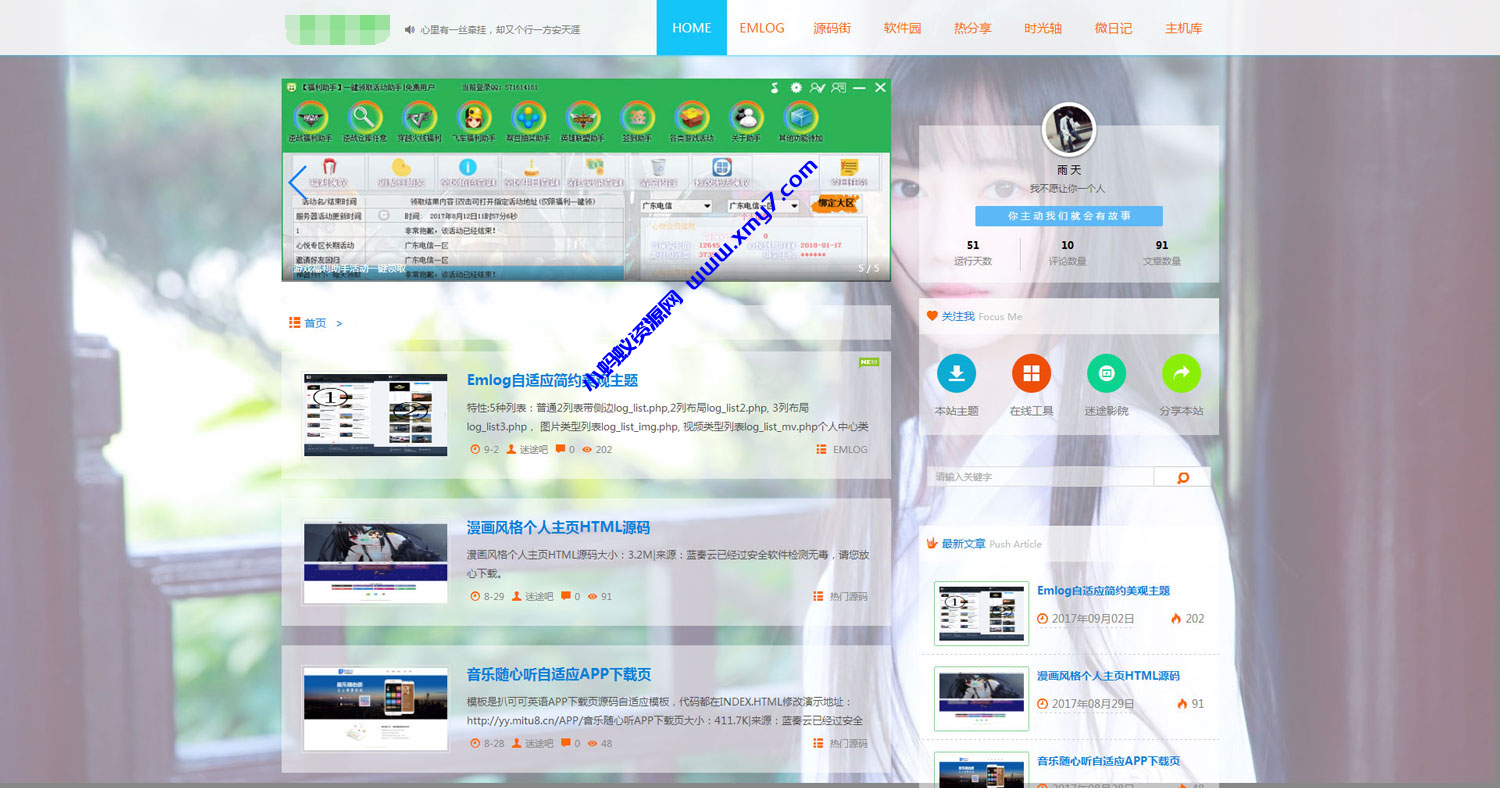The width and height of the screenshot is (1500, 788).
Task: Select the 分享本站 share arrow icon
Action: (x=1182, y=371)
